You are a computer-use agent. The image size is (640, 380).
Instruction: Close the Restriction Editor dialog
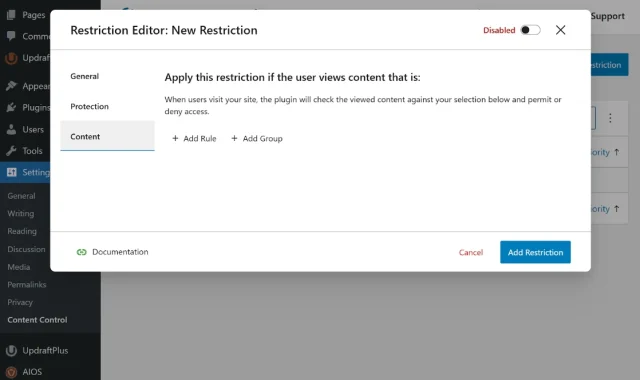point(560,30)
